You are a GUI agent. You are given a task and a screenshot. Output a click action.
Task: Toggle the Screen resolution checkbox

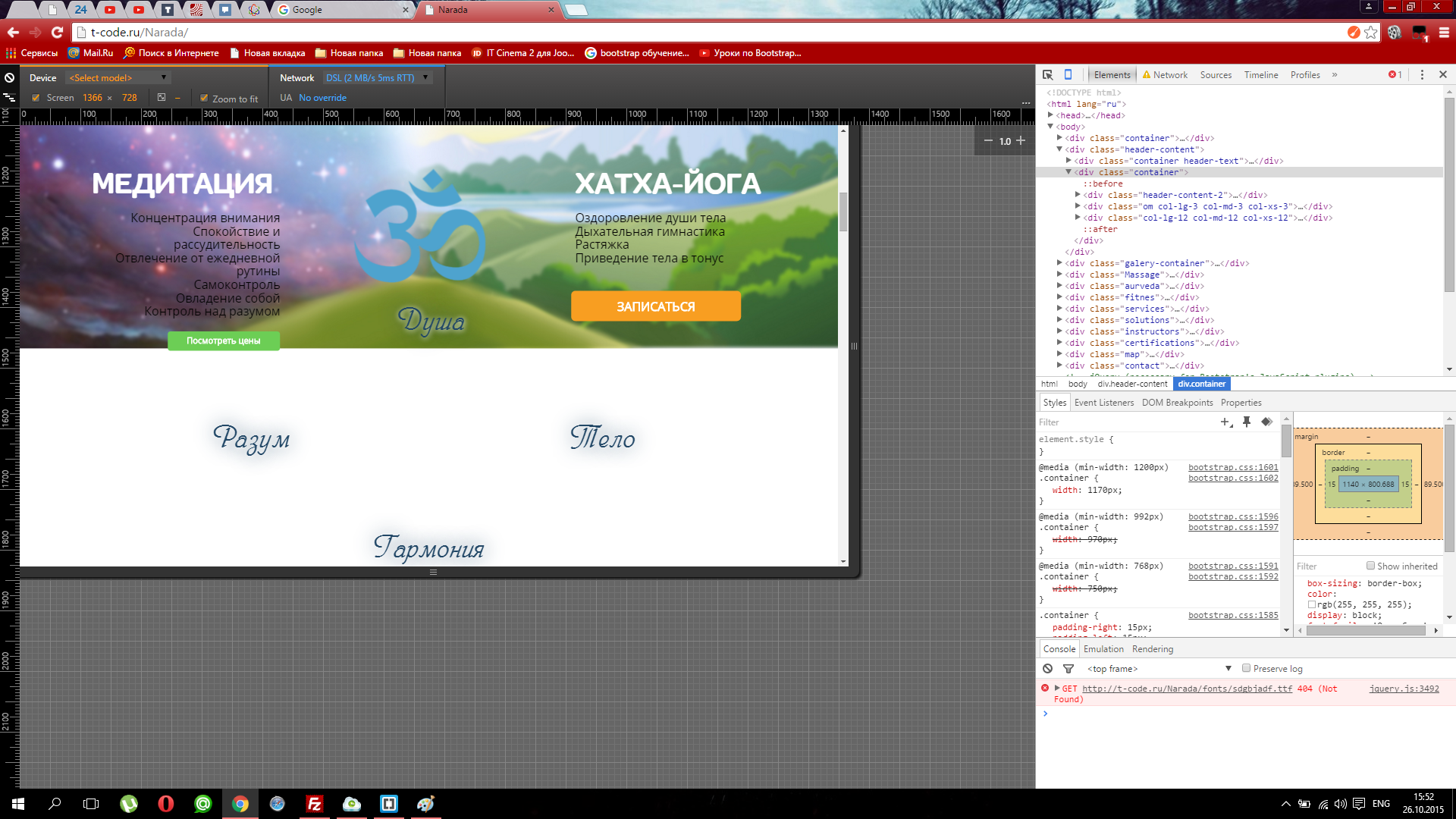point(36,97)
